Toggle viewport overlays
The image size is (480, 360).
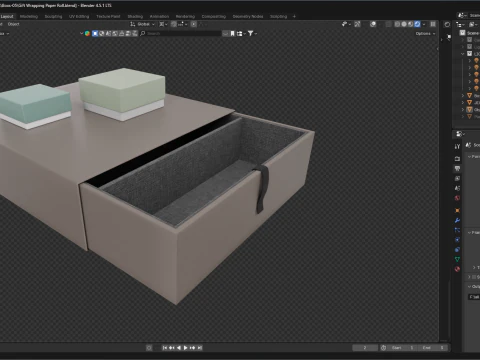point(373,24)
